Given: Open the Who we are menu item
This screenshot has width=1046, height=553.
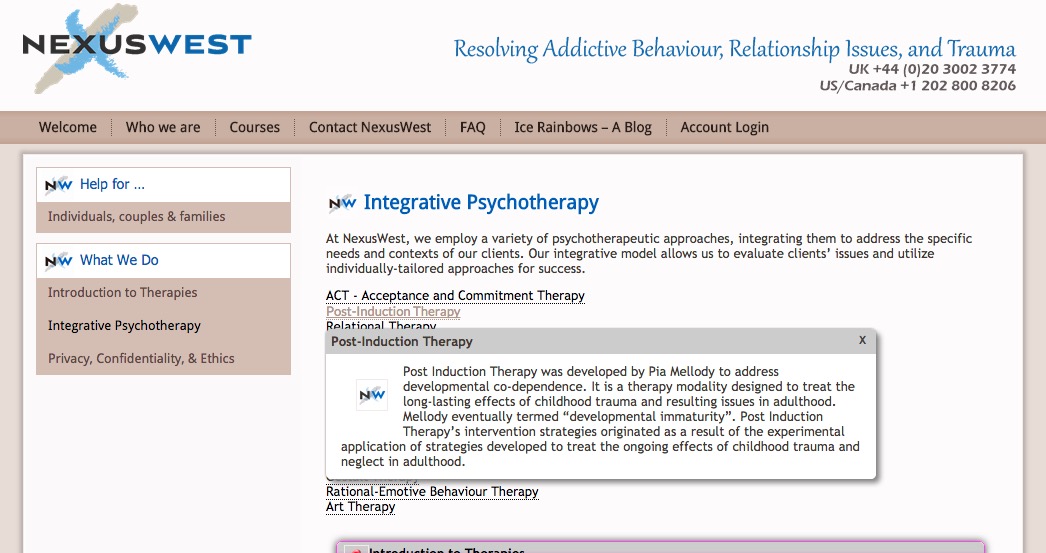Looking at the screenshot, I should (x=163, y=127).
